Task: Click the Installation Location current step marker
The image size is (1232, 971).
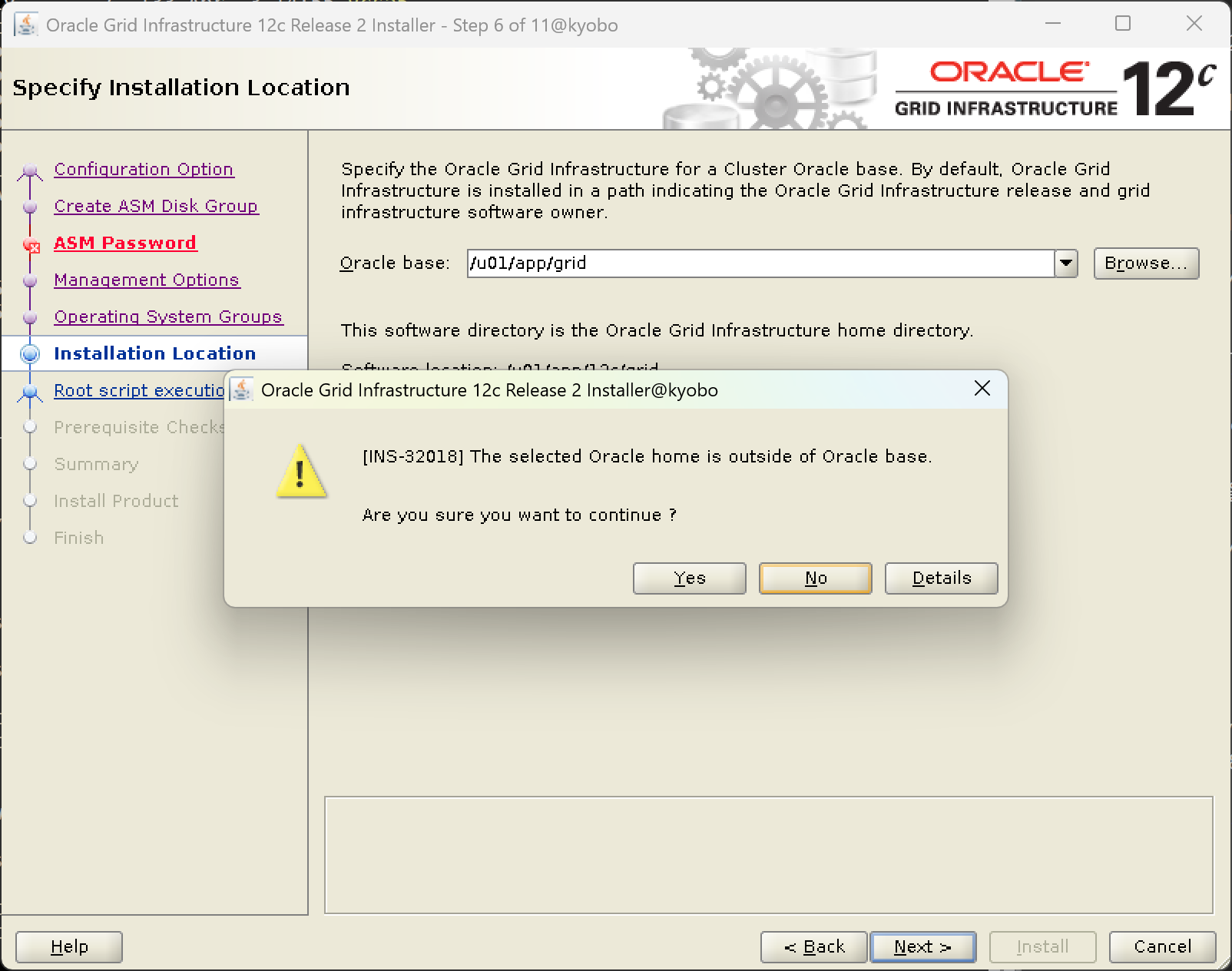Action: 30,353
